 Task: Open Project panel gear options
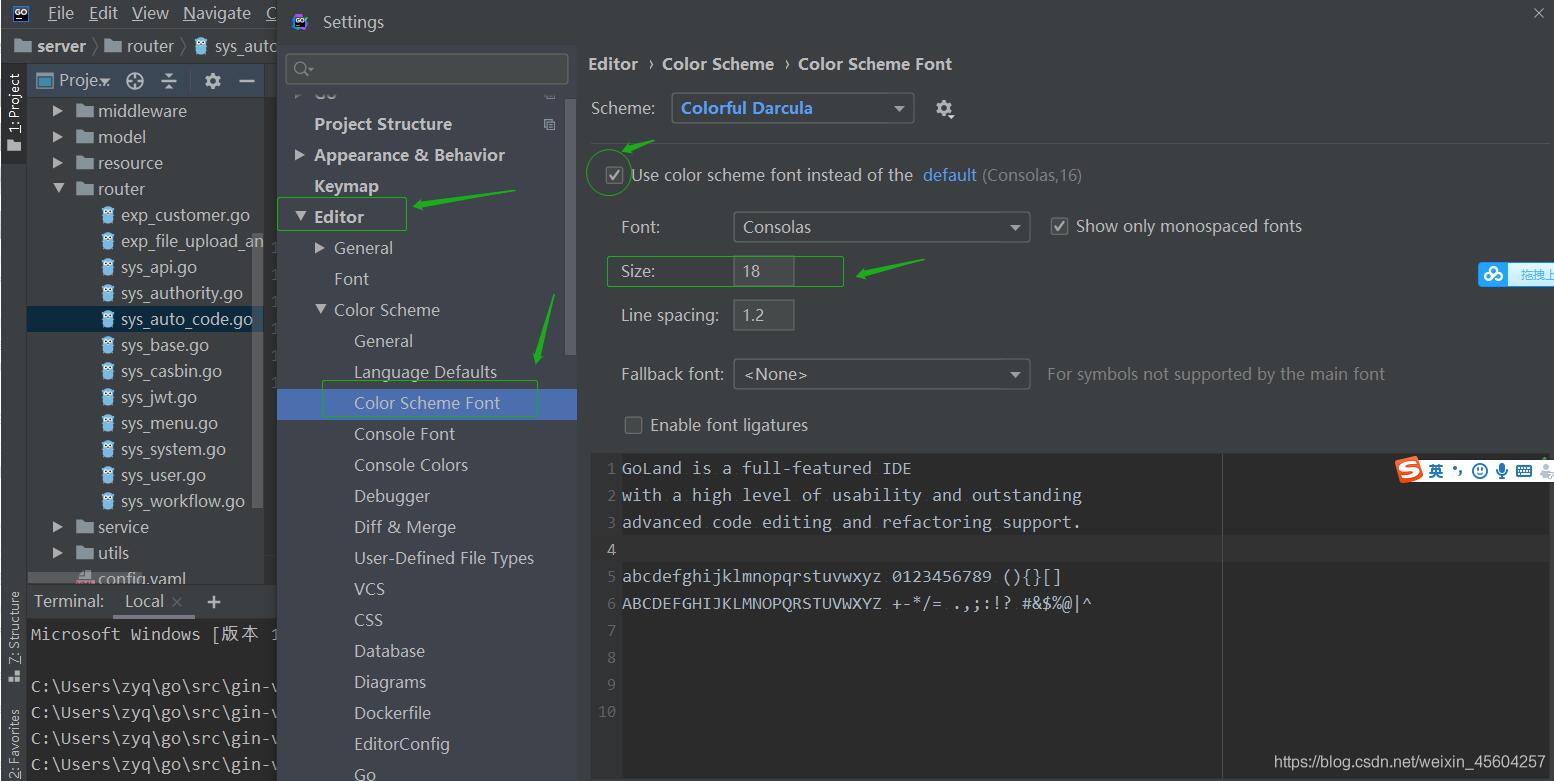coord(212,81)
